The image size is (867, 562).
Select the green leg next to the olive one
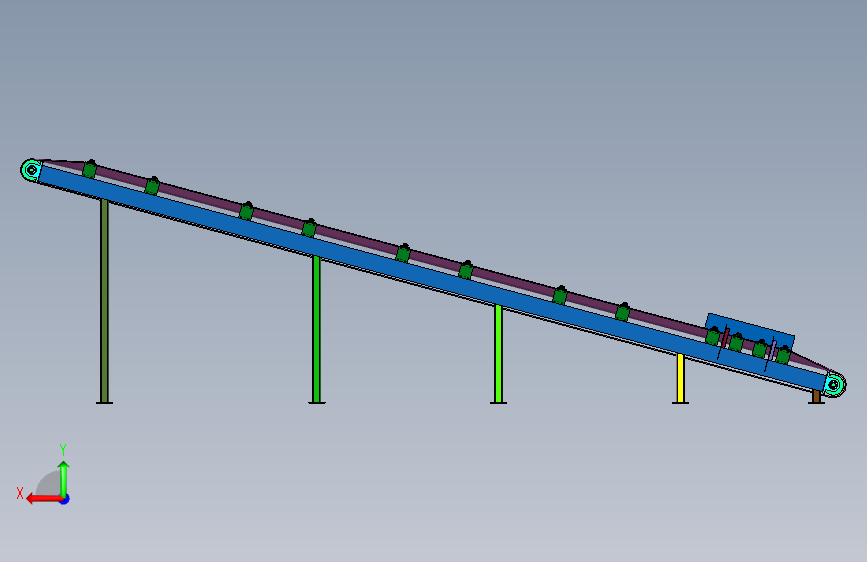pos(316,330)
